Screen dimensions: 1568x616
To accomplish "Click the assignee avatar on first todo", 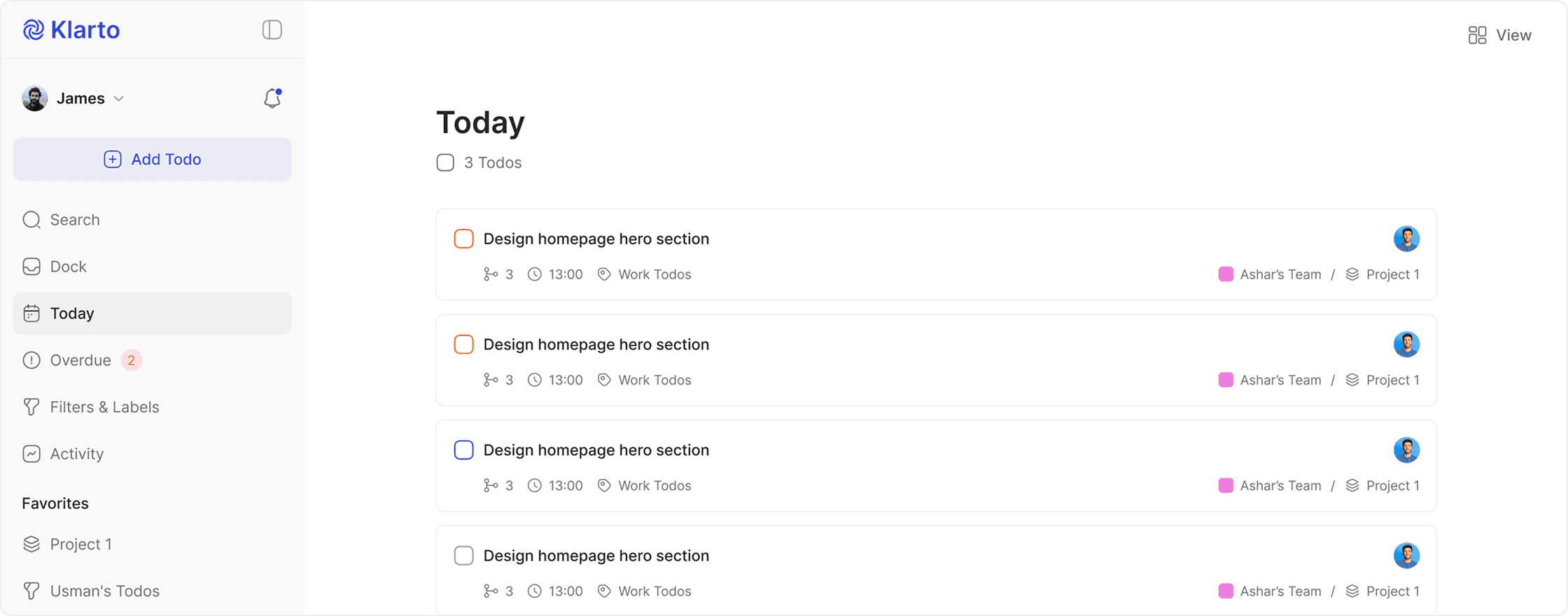I will point(1407,238).
